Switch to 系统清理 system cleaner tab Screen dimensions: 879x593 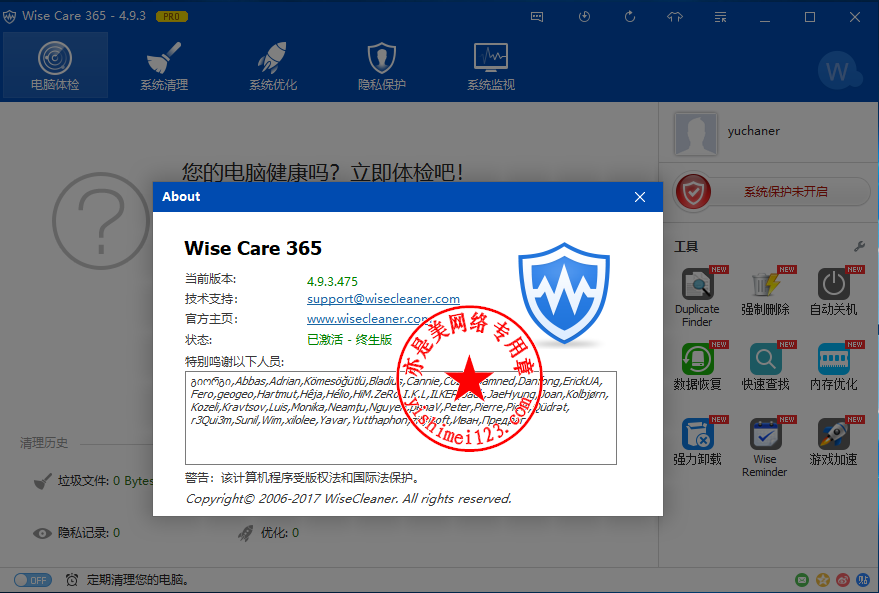pyautogui.click(x=164, y=66)
